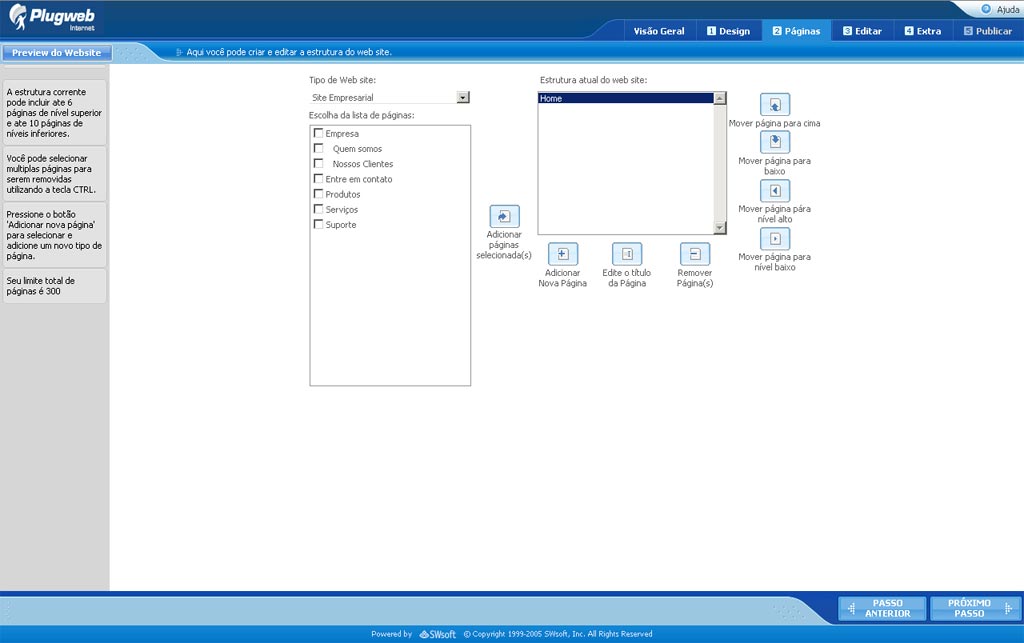Click the Edite o título da Página label
This screenshot has width=1024, height=643.
[x=627, y=278]
